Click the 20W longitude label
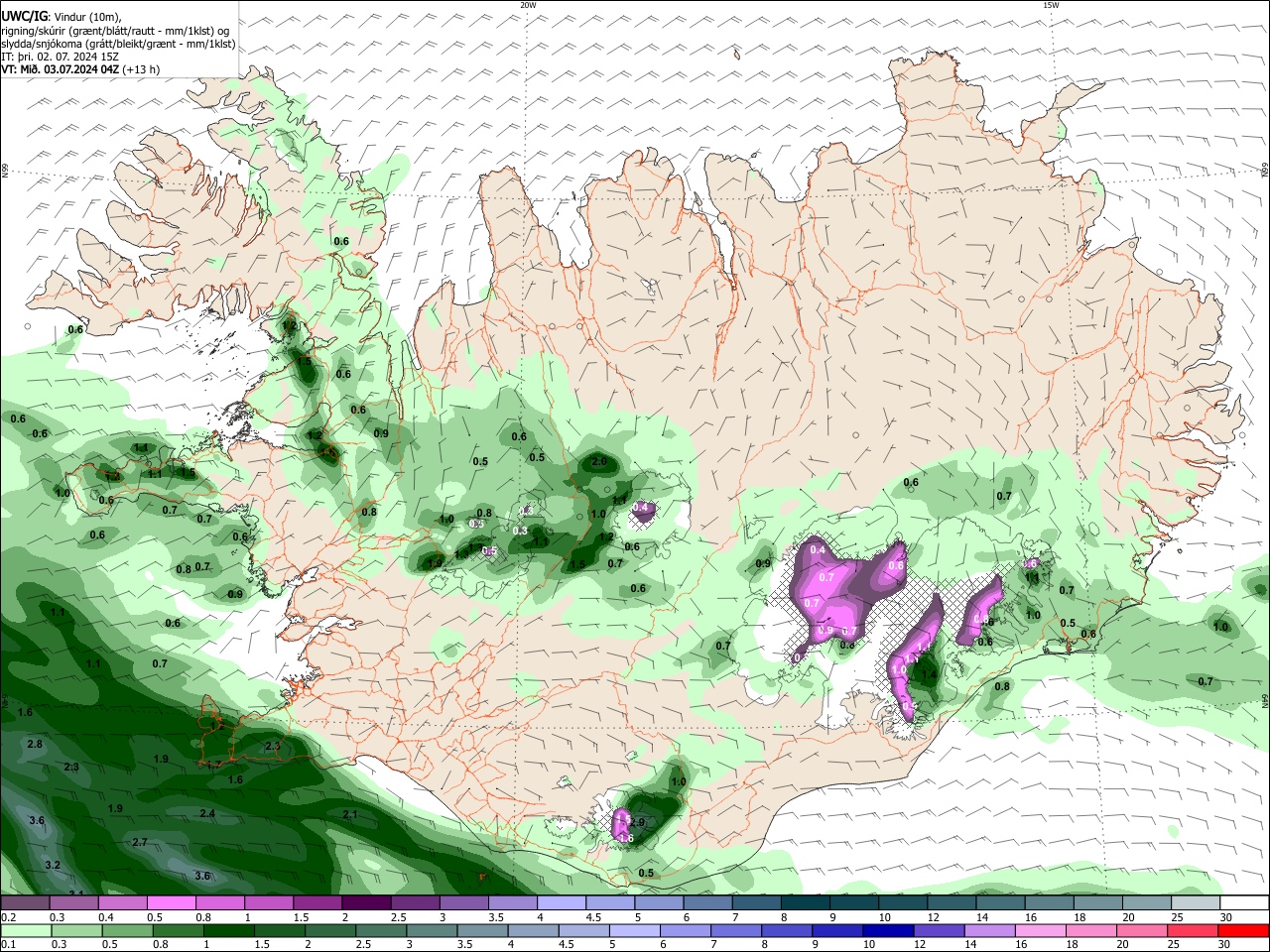 [528, 5]
